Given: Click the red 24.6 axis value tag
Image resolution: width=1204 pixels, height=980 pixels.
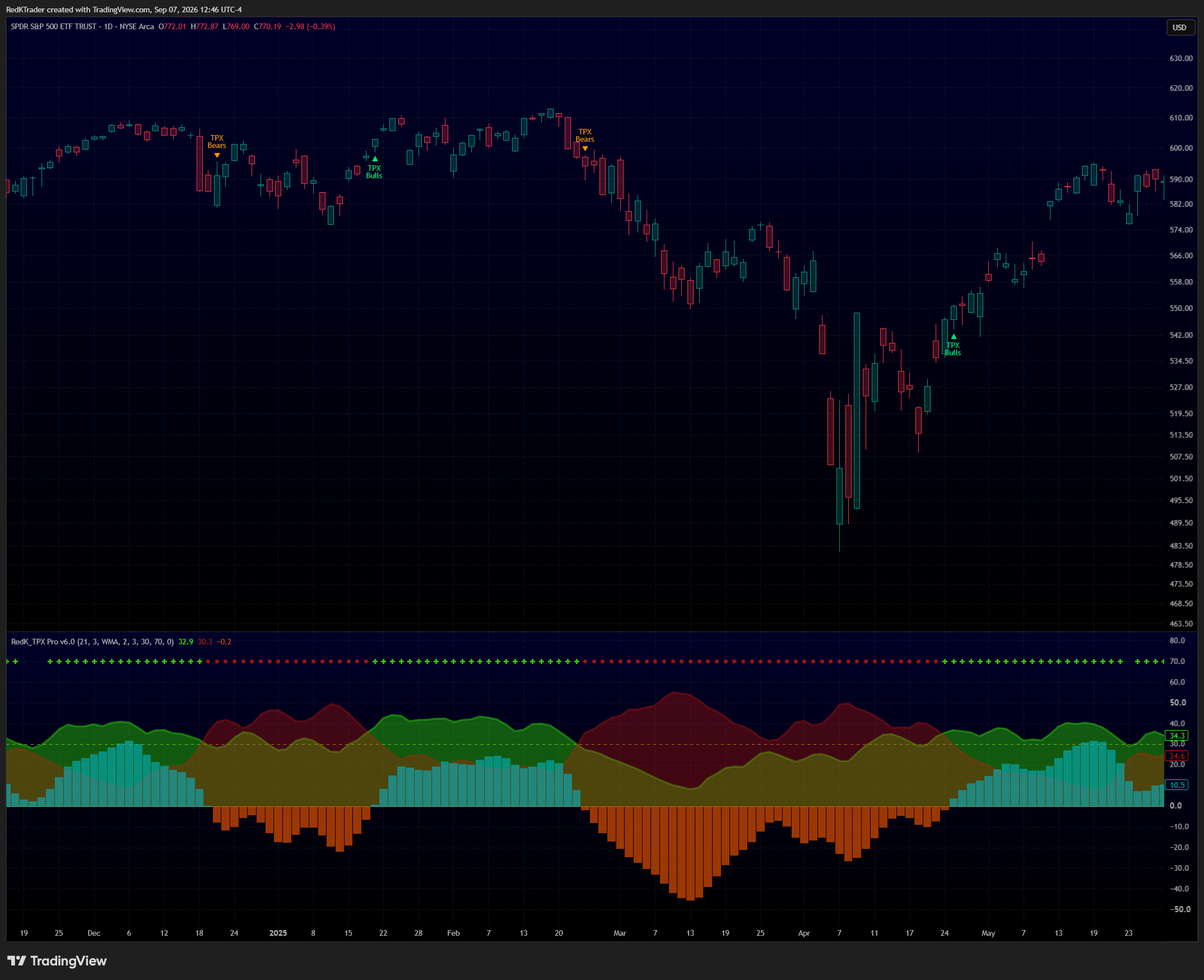Looking at the screenshot, I should coord(1177,755).
